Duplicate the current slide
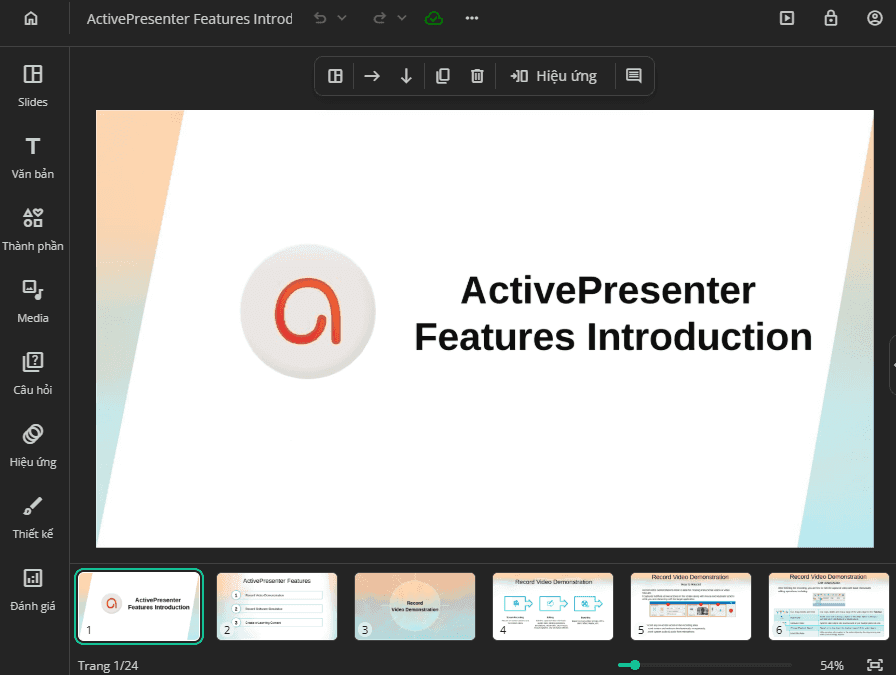This screenshot has height=675, width=896. coord(443,76)
